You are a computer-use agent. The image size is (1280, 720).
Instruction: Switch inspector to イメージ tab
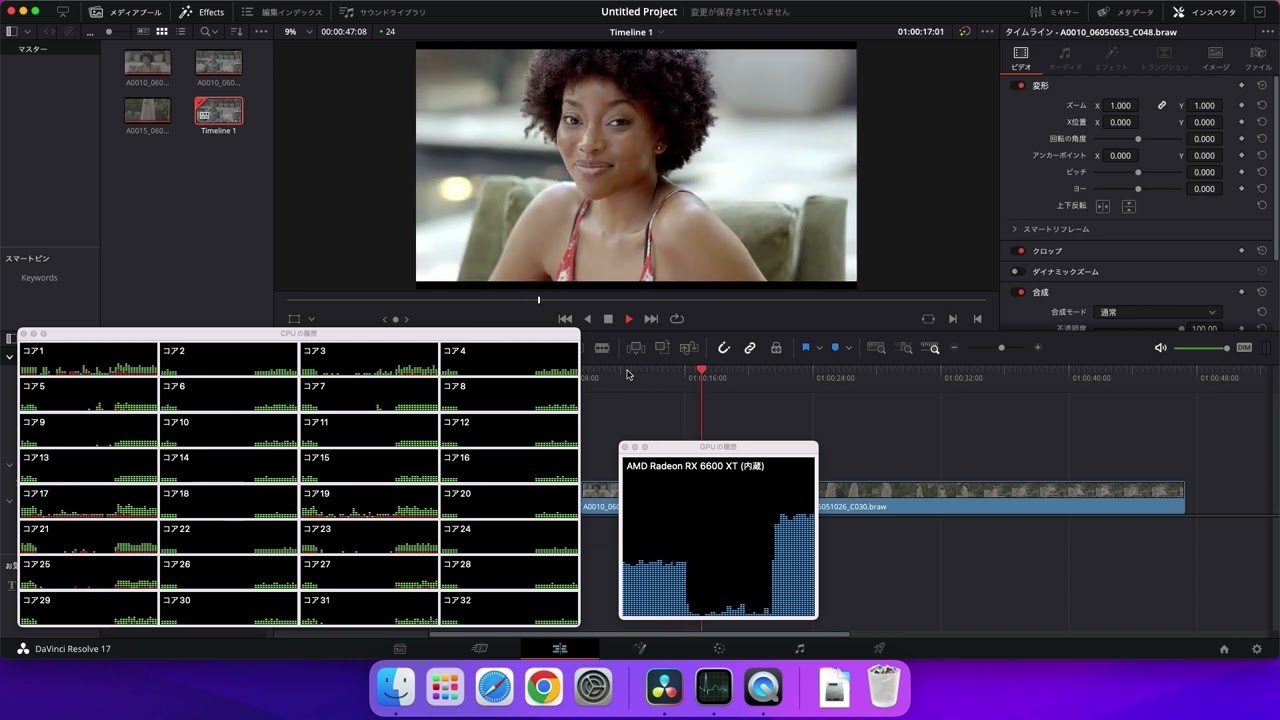[x=1215, y=59]
